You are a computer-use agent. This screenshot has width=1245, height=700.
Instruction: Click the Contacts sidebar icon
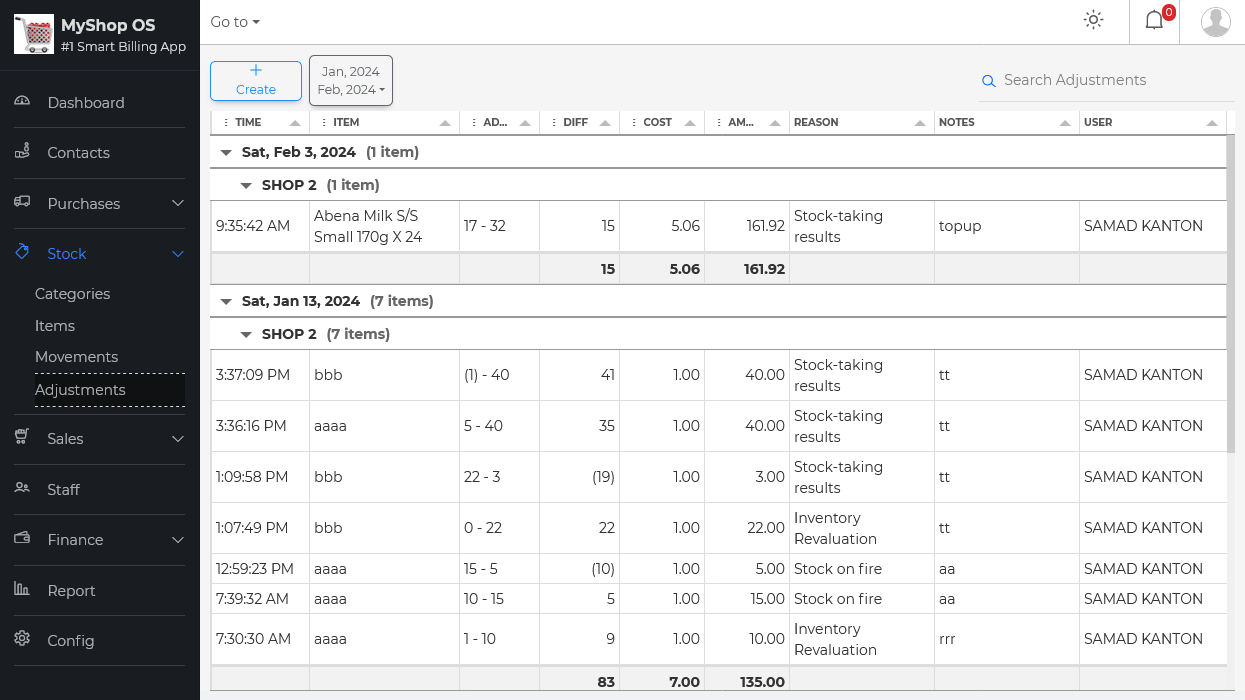[22, 152]
